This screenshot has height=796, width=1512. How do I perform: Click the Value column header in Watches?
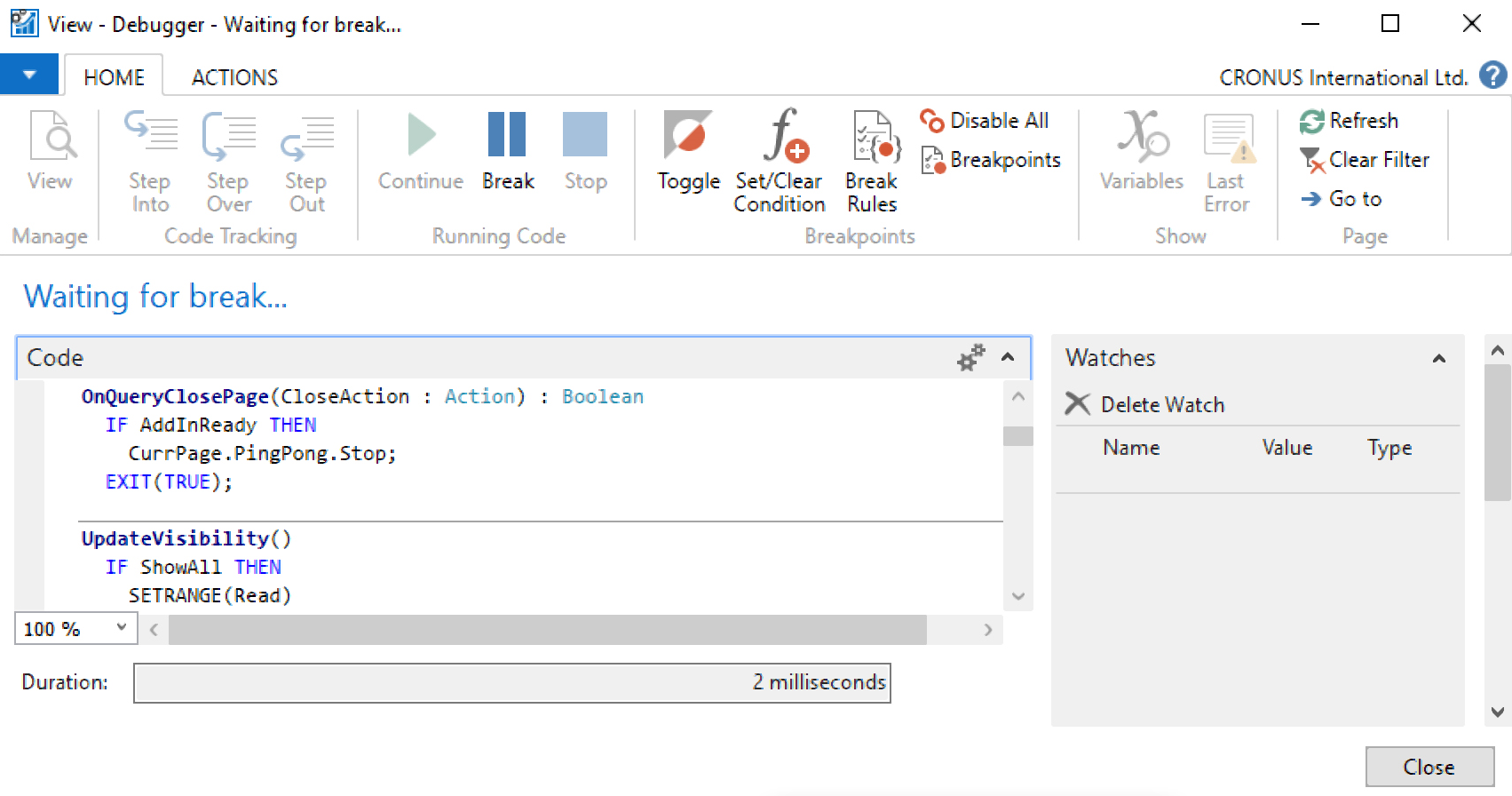pyautogui.click(x=1287, y=448)
